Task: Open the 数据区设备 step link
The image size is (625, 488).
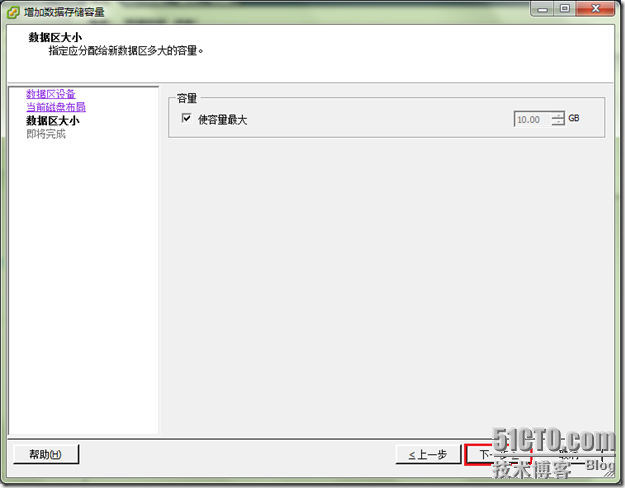Action: 51,94
